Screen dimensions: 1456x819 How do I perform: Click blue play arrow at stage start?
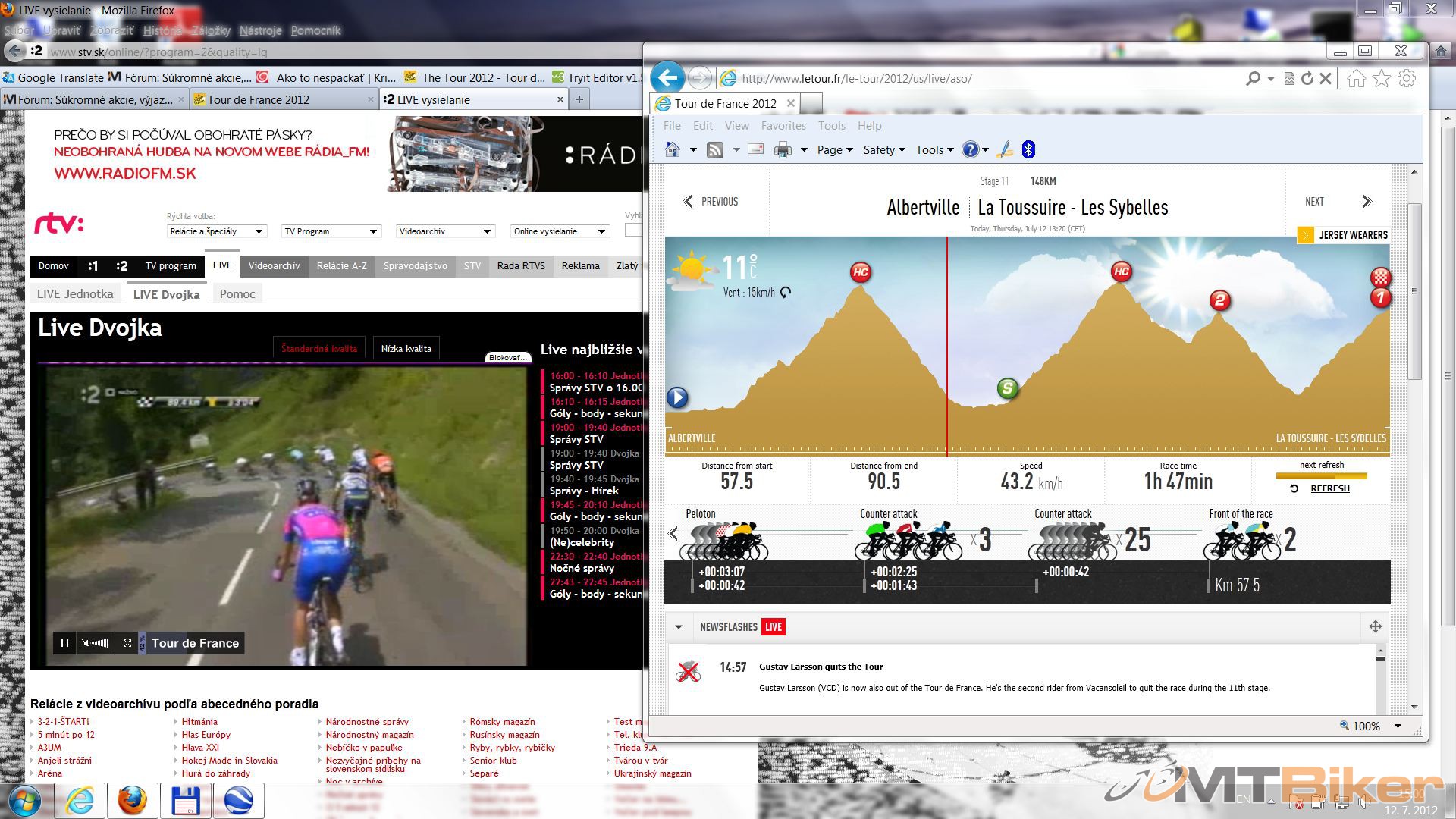[677, 397]
